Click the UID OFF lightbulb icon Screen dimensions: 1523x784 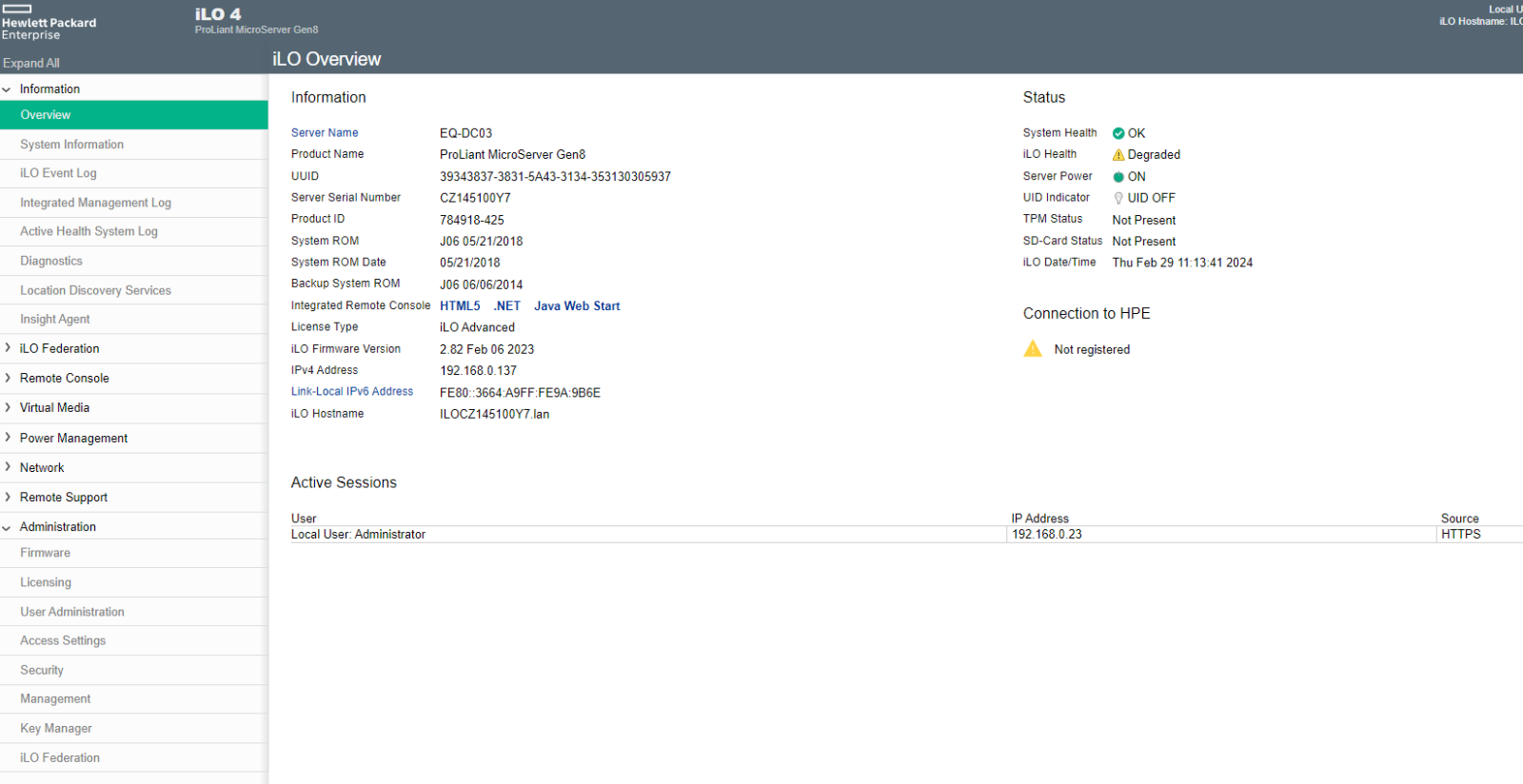click(1118, 198)
